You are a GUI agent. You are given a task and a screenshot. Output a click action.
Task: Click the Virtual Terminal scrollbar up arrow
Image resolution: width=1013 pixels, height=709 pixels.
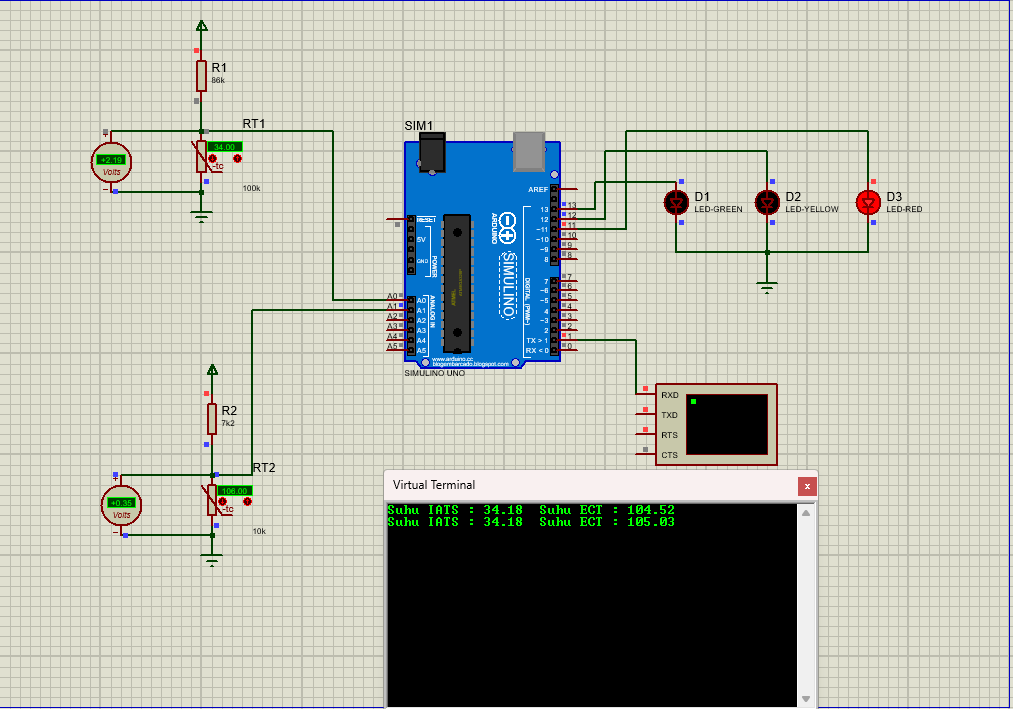(806, 513)
